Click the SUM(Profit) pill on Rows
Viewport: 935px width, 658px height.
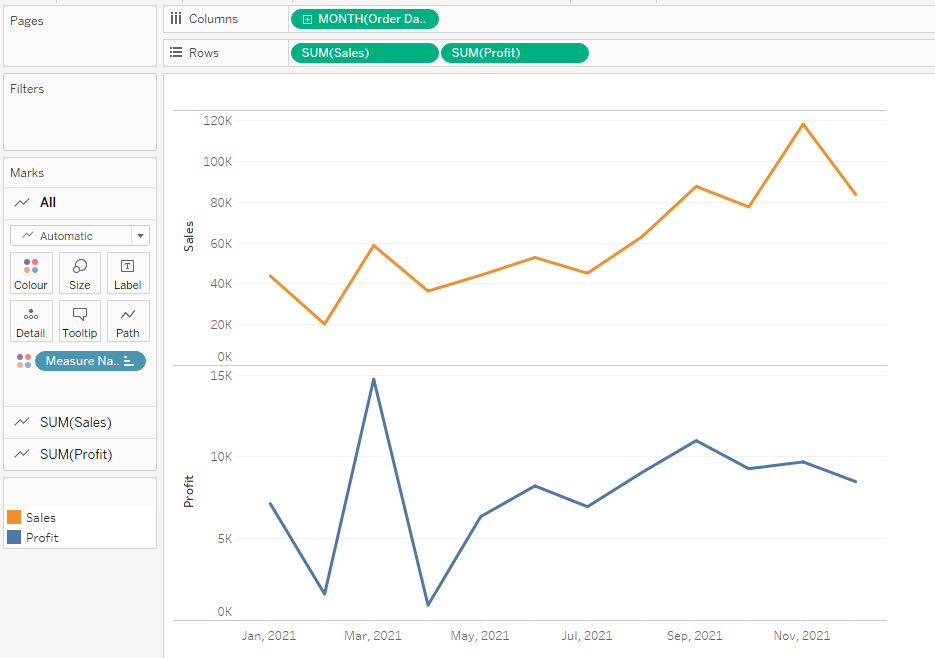[514, 53]
